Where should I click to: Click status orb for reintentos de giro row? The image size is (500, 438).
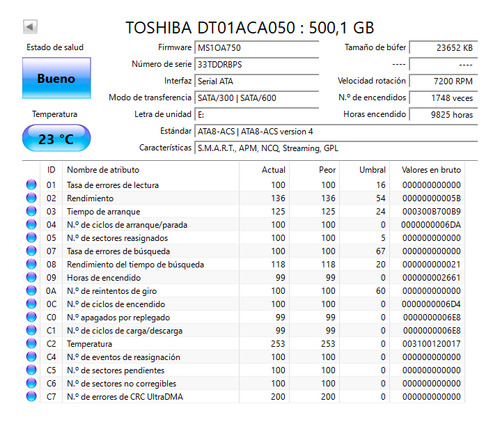tap(31, 291)
